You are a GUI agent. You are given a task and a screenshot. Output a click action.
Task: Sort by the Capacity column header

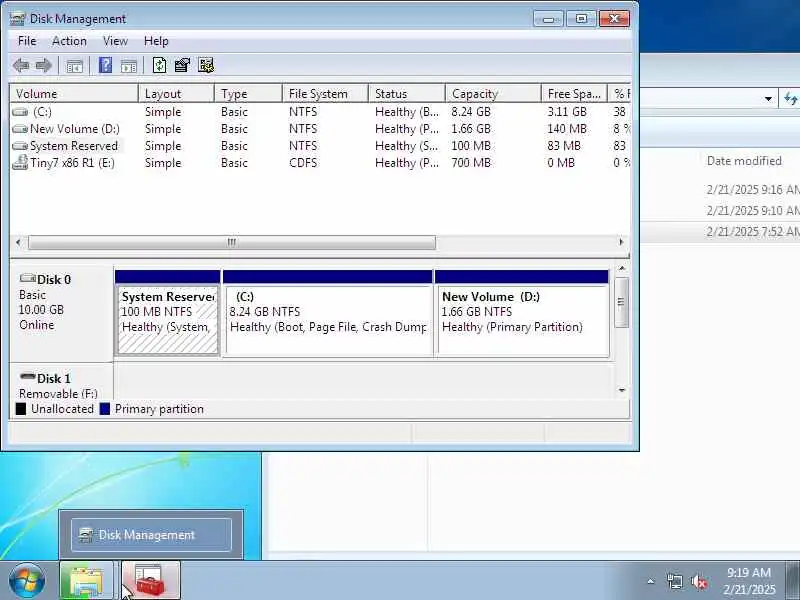click(493, 94)
